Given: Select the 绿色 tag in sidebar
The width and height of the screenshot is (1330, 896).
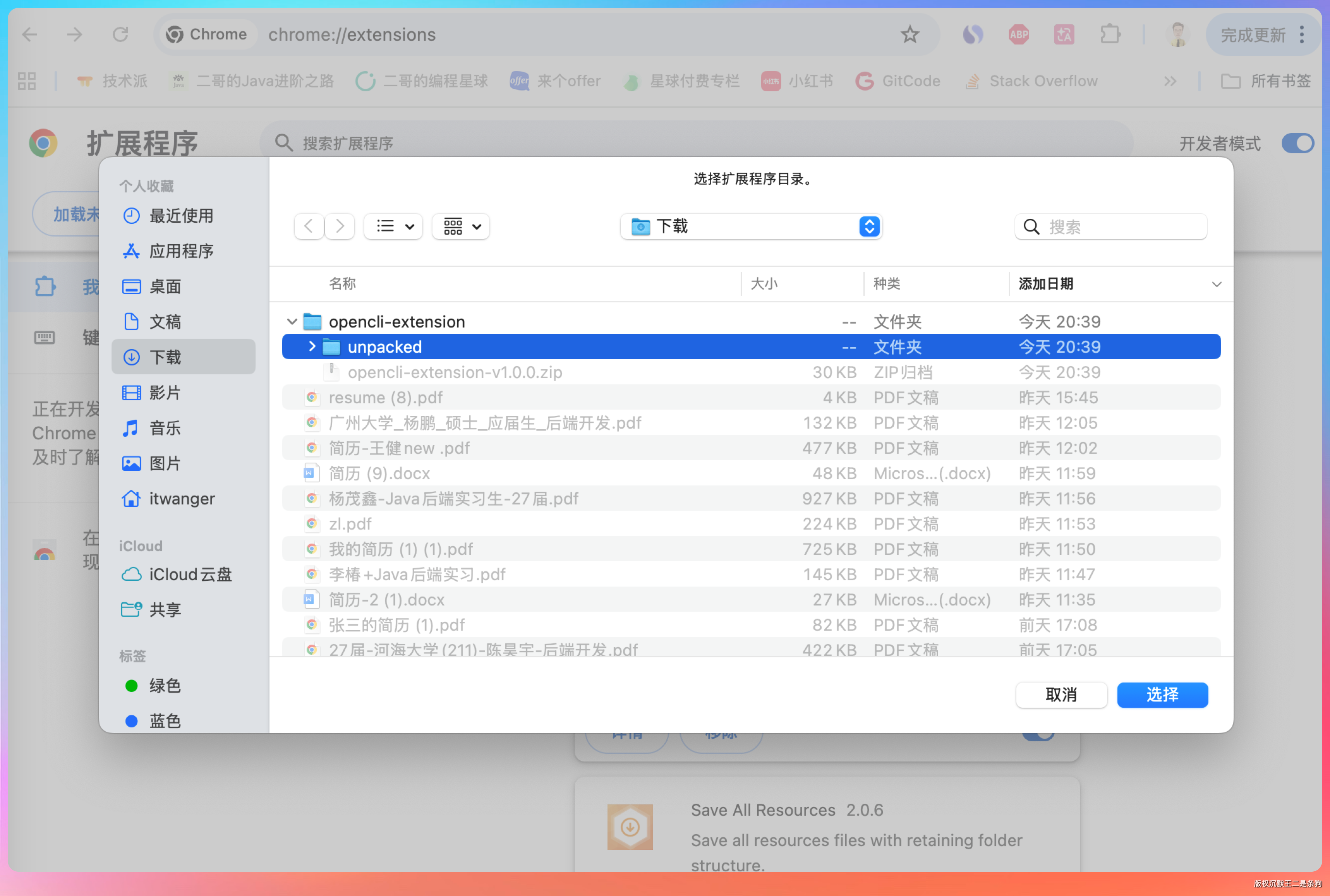Looking at the screenshot, I should [x=165, y=685].
